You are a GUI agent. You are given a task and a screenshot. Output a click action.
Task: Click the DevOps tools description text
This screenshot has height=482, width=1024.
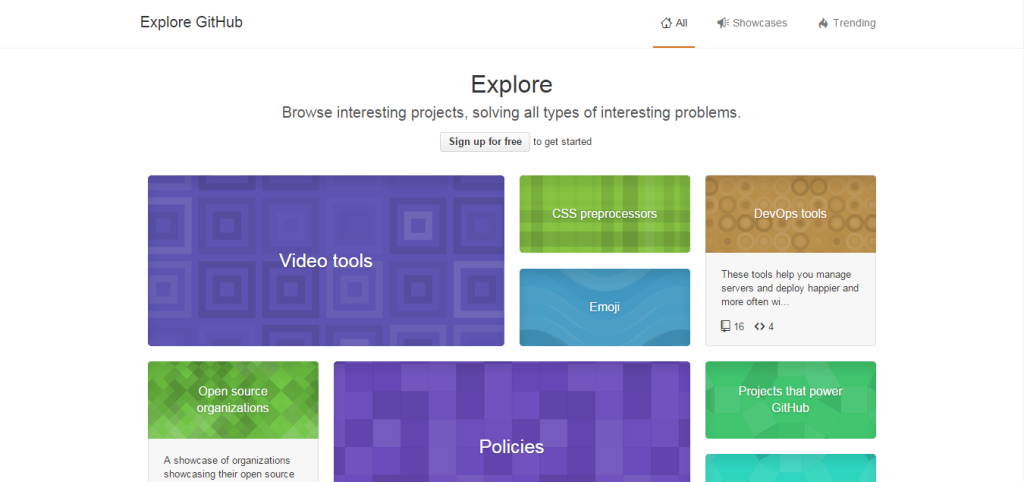(x=790, y=287)
